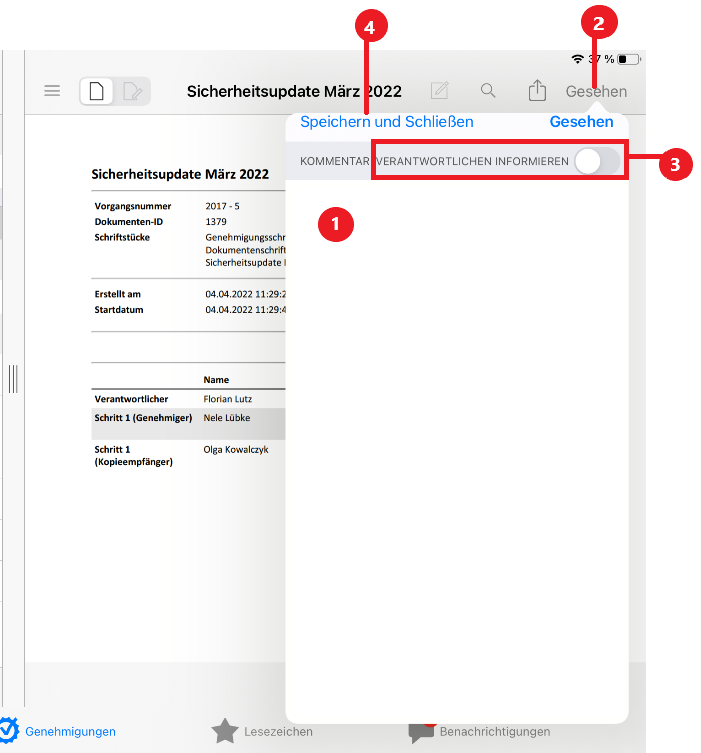Tap the compose note icon
The image size is (701, 753).
439,91
